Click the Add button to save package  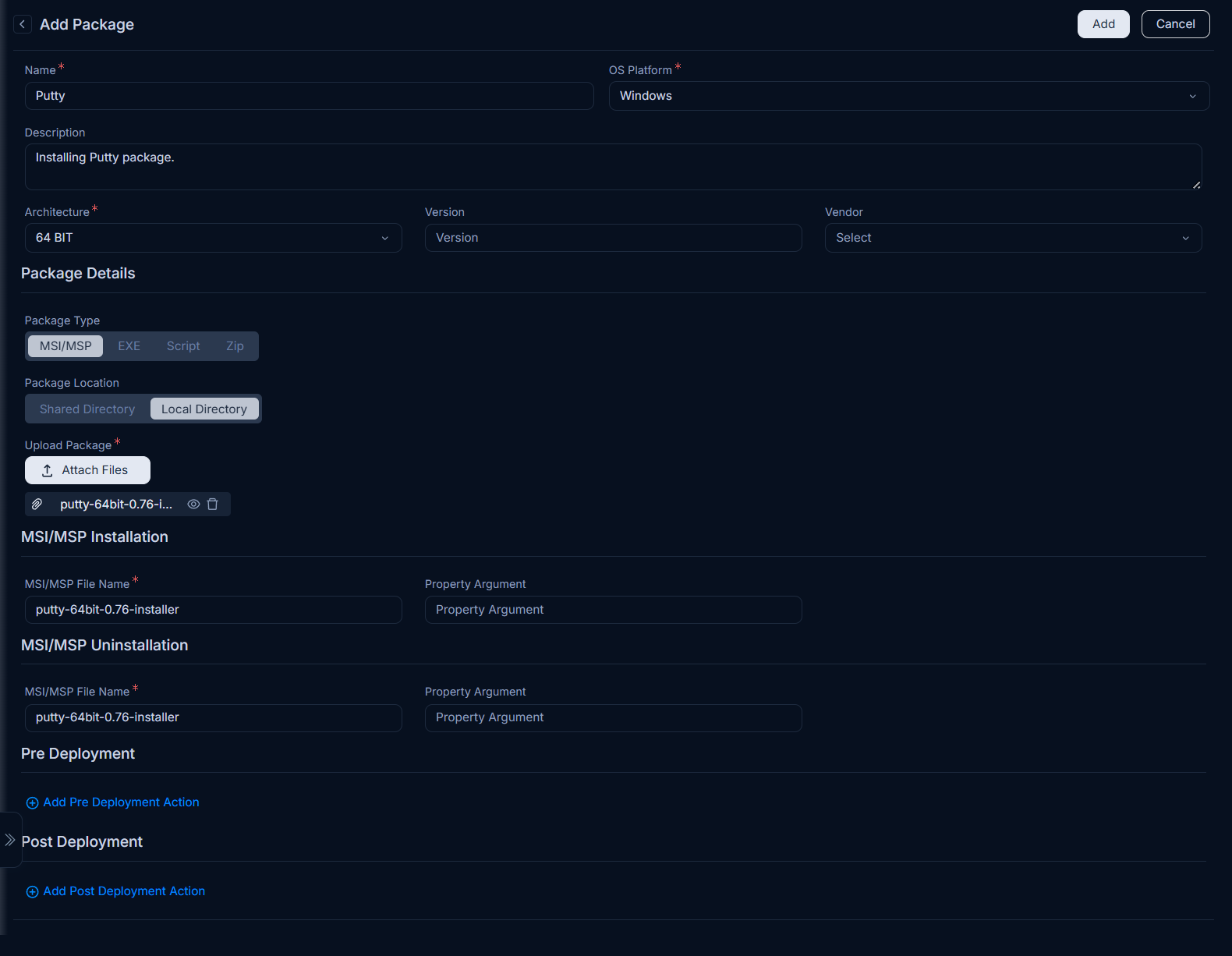(x=1103, y=24)
